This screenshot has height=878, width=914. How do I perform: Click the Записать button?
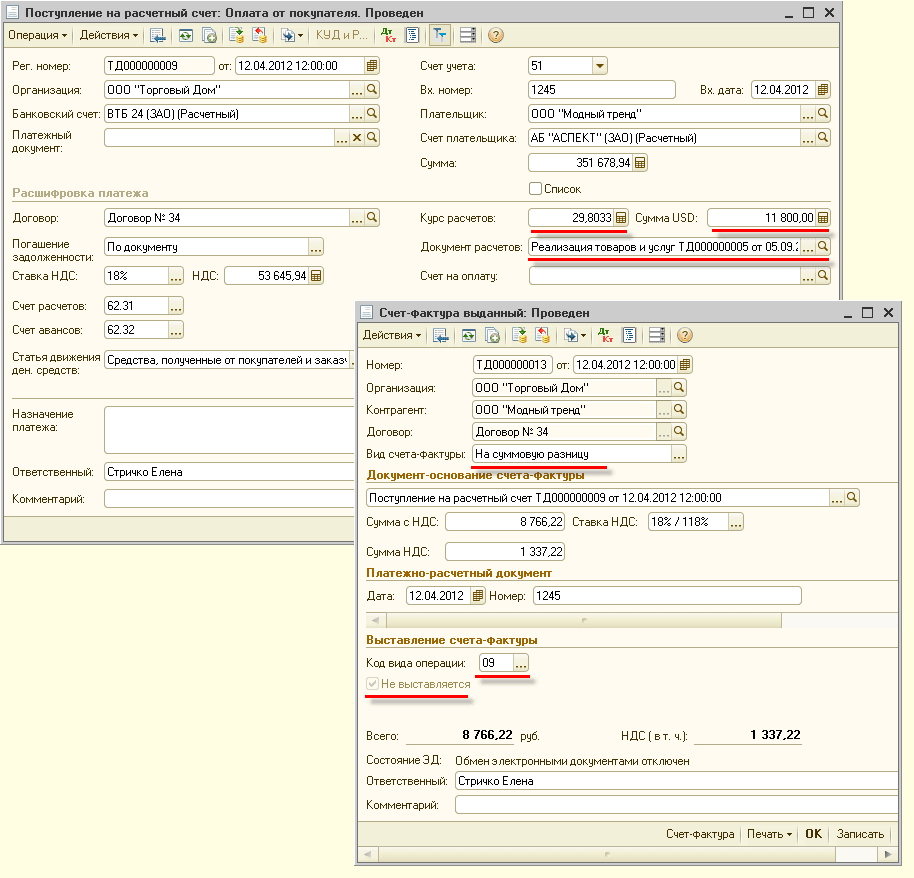[860, 834]
